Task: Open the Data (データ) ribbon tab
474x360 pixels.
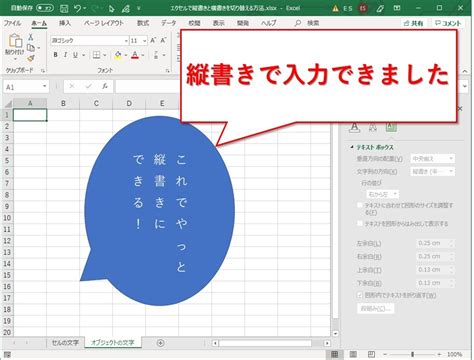Action: (169, 23)
